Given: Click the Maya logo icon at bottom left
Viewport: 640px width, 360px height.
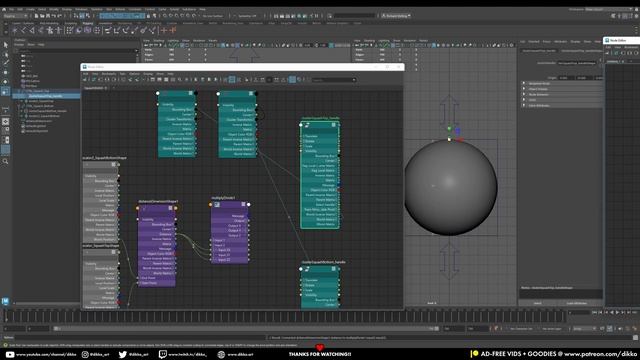Looking at the screenshot, I should 5,301.
